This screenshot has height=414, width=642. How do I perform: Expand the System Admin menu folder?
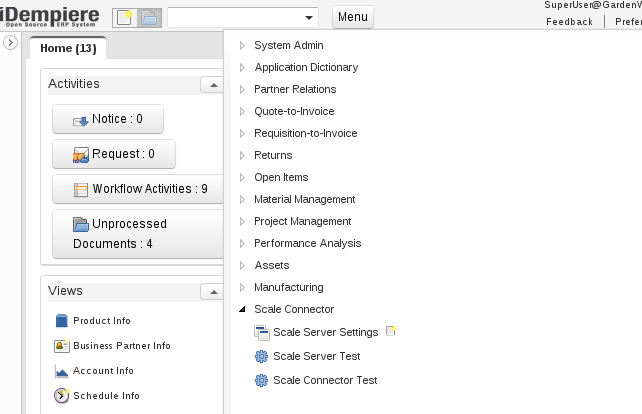point(242,46)
